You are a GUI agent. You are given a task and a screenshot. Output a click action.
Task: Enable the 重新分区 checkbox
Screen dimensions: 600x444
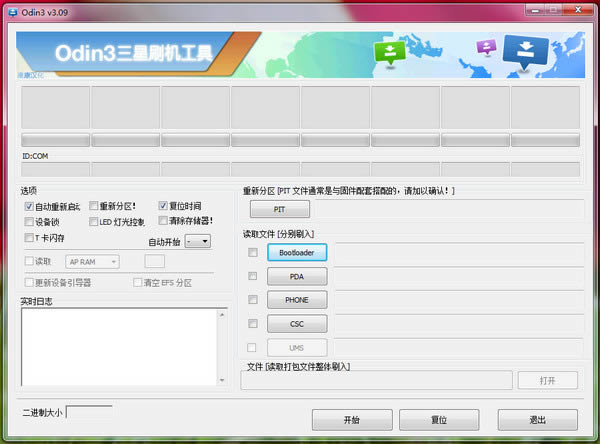[94, 206]
